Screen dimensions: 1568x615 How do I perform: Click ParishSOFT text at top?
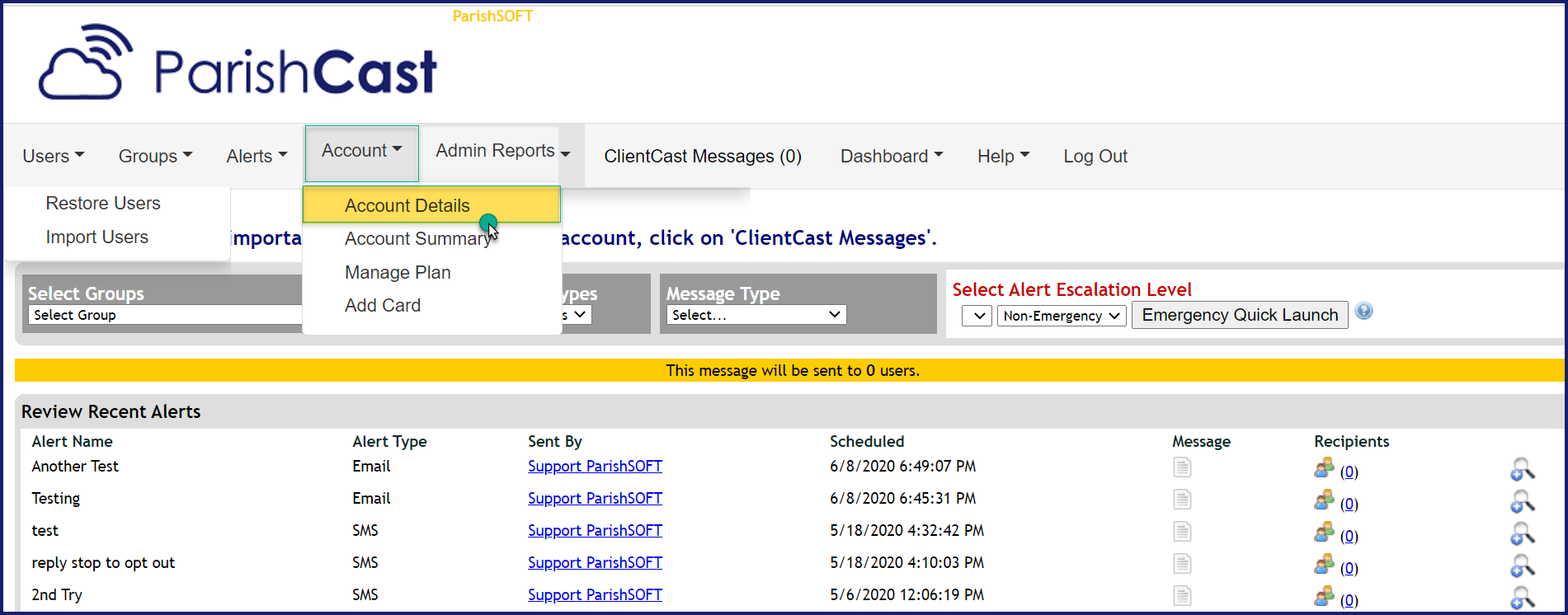click(492, 16)
